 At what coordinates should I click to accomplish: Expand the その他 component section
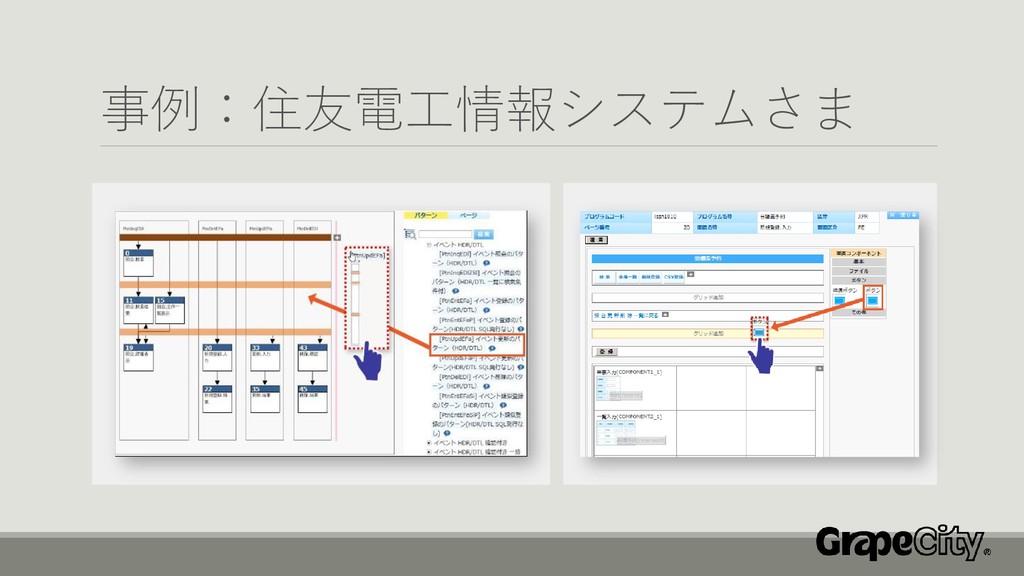pos(858,313)
